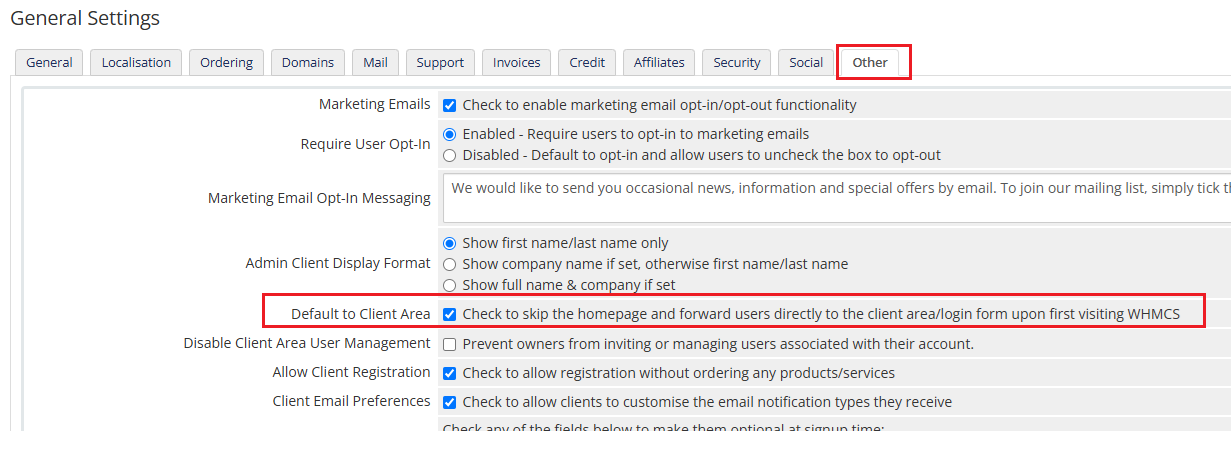Switch to the Invoices tab

click(x=516, y=62)
